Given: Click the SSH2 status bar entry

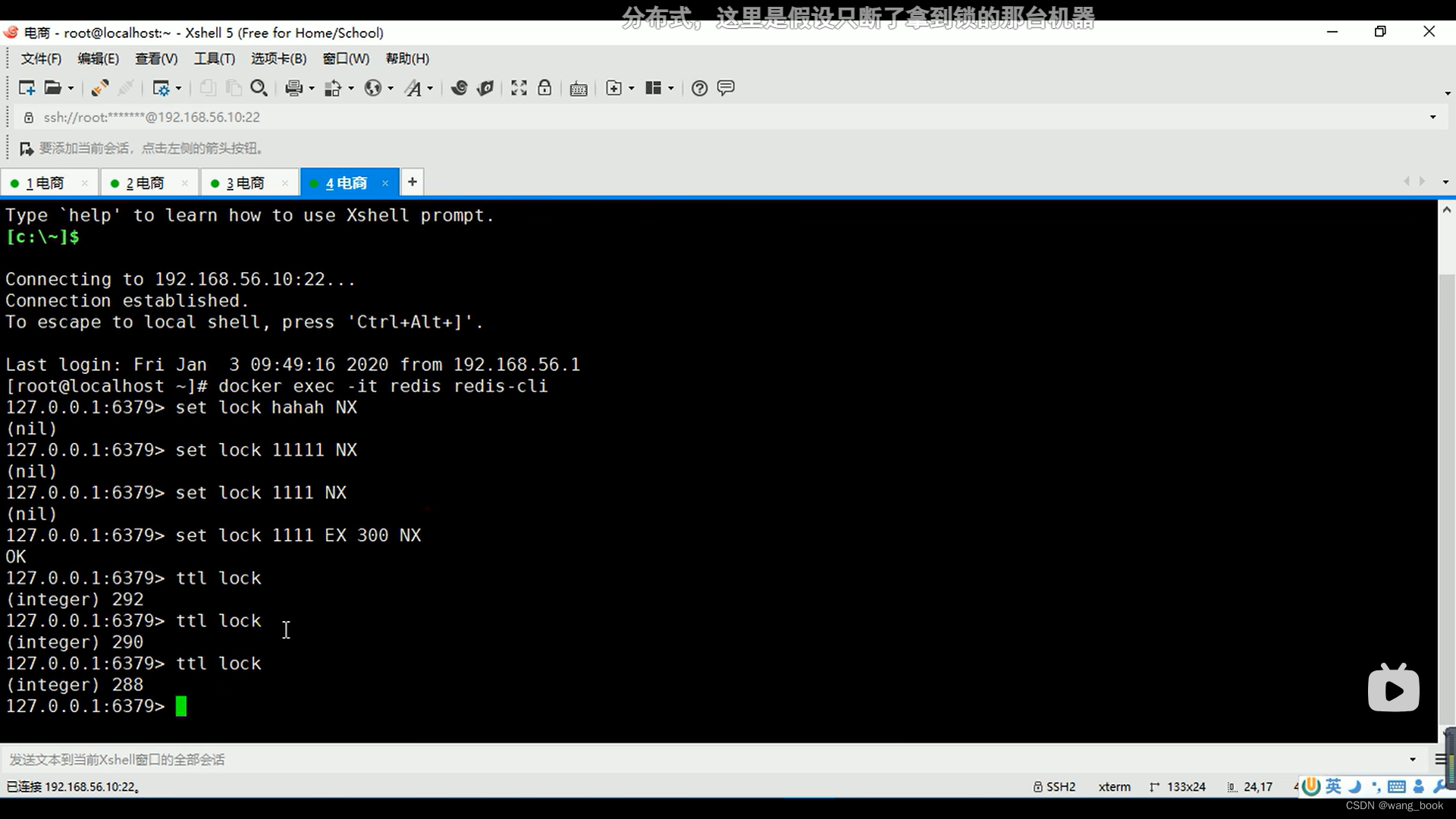Looking at the screenshot, I should (1054, 786).
